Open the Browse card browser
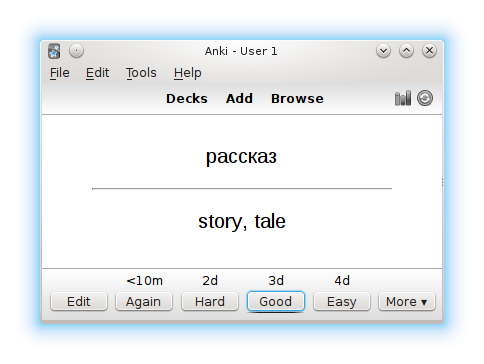The image size is (484, 364). click(297, 99)
